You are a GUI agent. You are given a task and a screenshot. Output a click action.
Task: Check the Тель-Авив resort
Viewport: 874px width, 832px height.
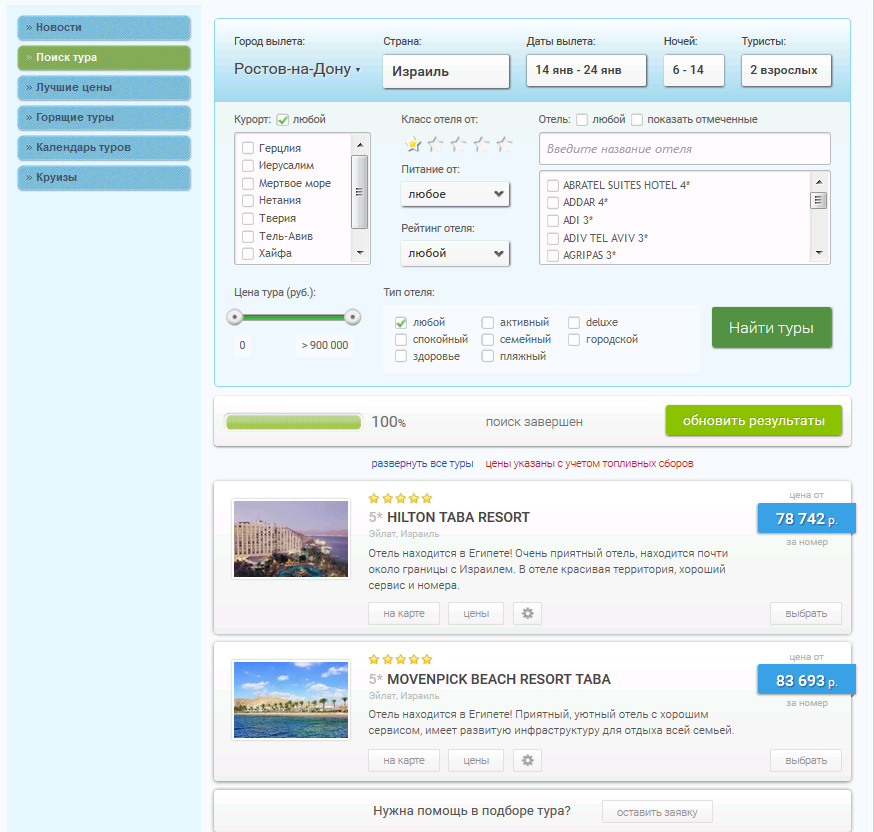[248, 236]
